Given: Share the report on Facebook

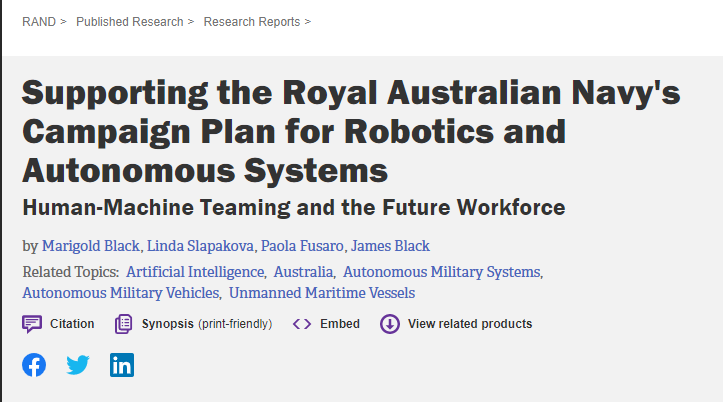Looking at the screenshot, I should click(x=34, y=365).
